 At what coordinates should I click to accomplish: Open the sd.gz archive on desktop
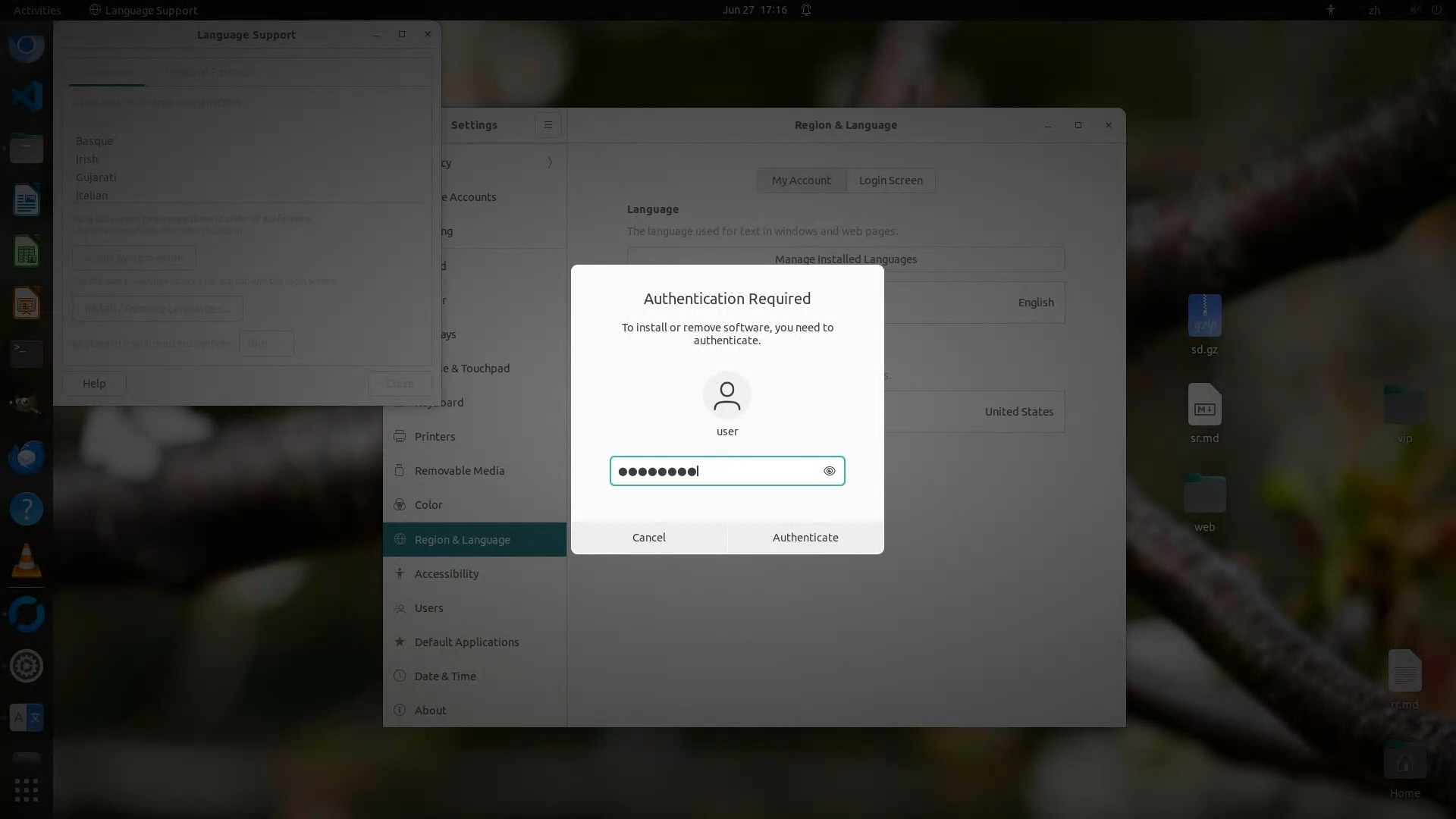[1204, 317]
